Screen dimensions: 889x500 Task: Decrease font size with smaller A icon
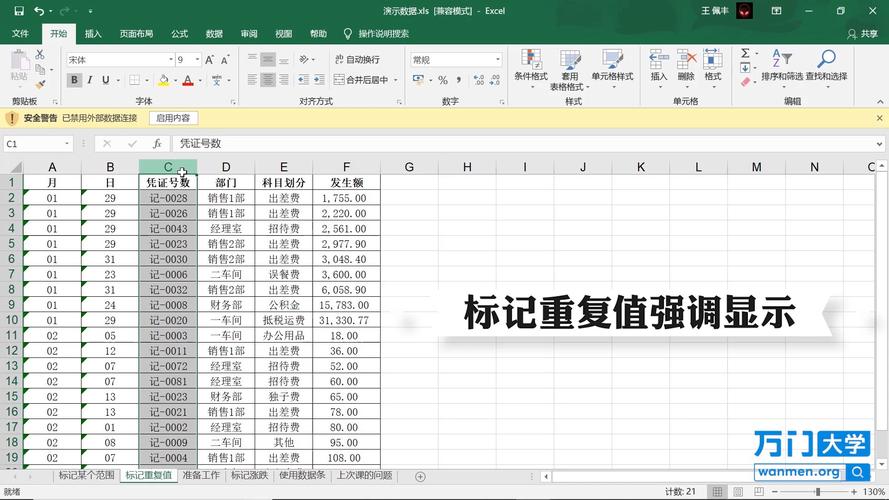coord(225,60)
